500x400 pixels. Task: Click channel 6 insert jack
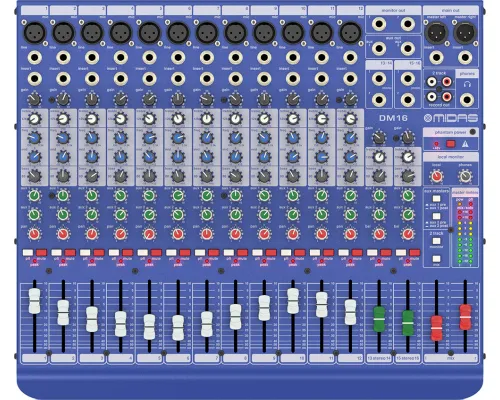pyautogui.click(x=178, y=79)
